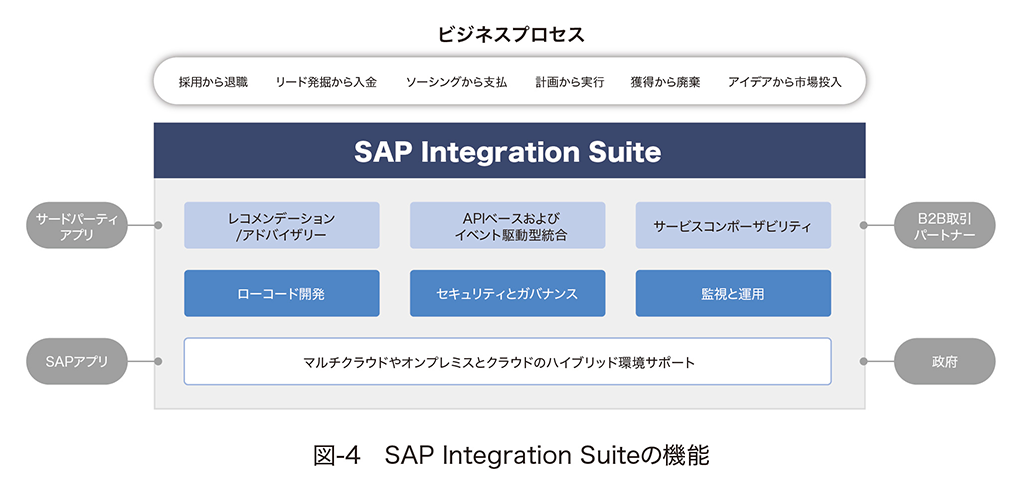Viewport: 1024px width, 486px height.
Task: Select 採用から退職 process label
Action: [x=214, y=82]
